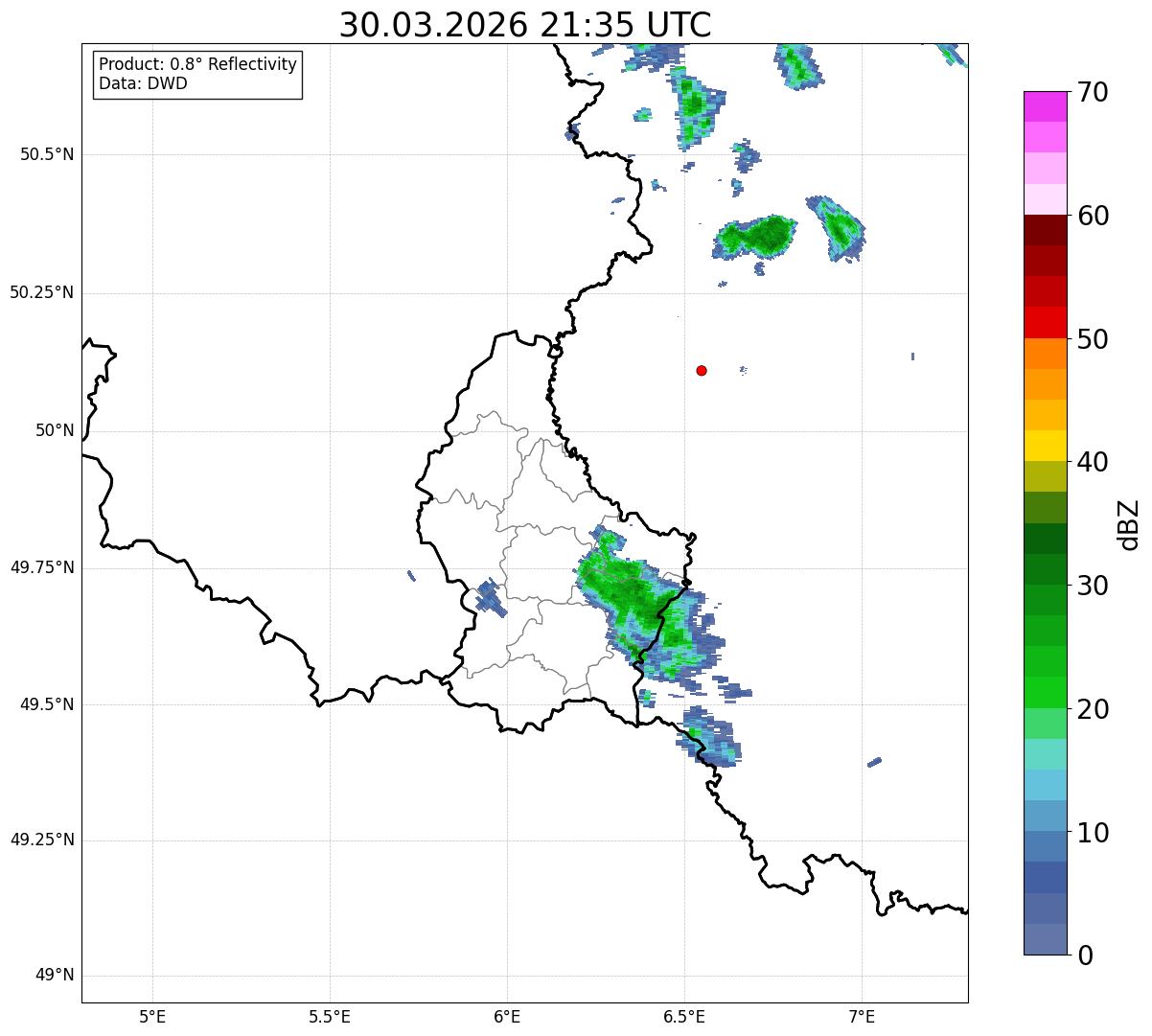Click the 6.5°E longitude label
Viewport: 1152px width, 1036px height.
(x=684, y=1017)
